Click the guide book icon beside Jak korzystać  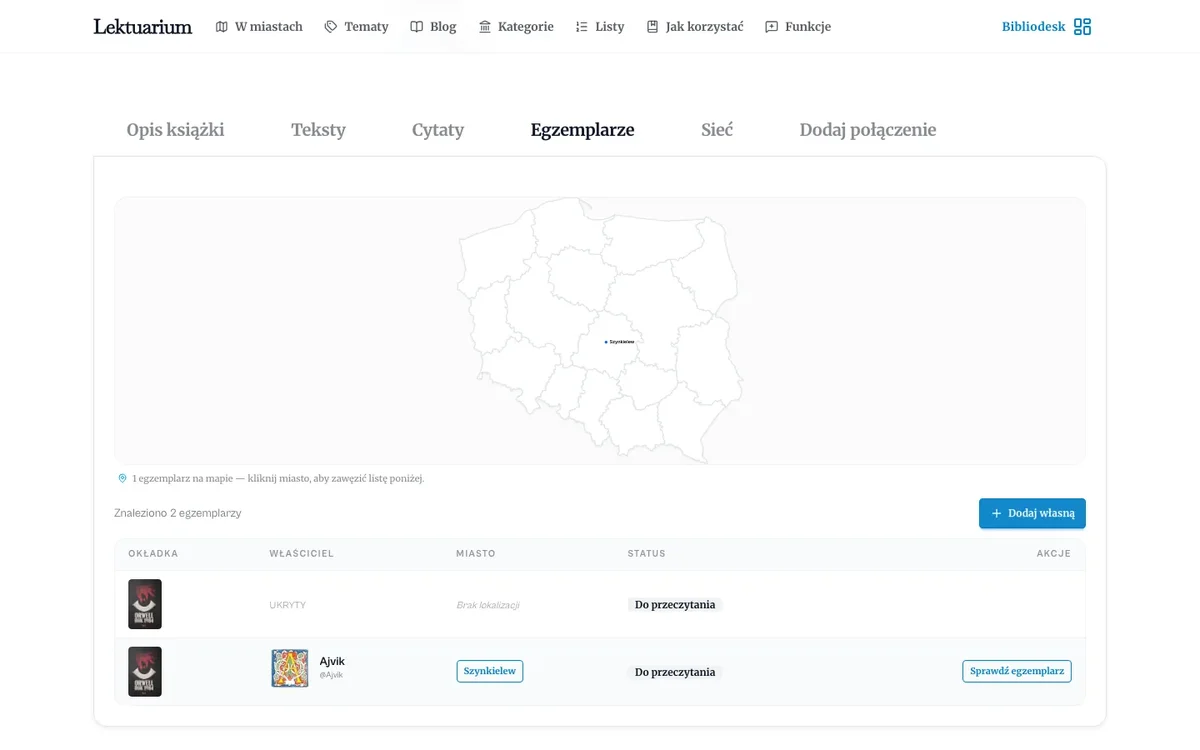click(653, 27)
